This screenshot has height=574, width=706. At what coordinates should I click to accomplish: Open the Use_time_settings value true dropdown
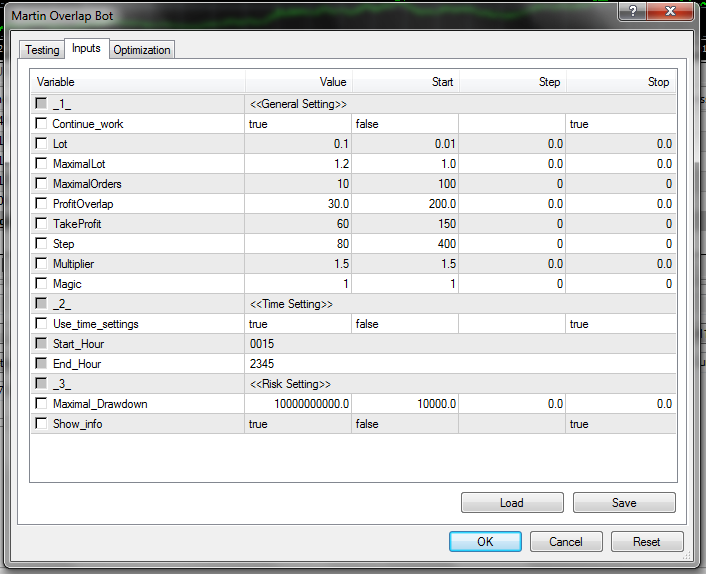(x=298, y=324)
